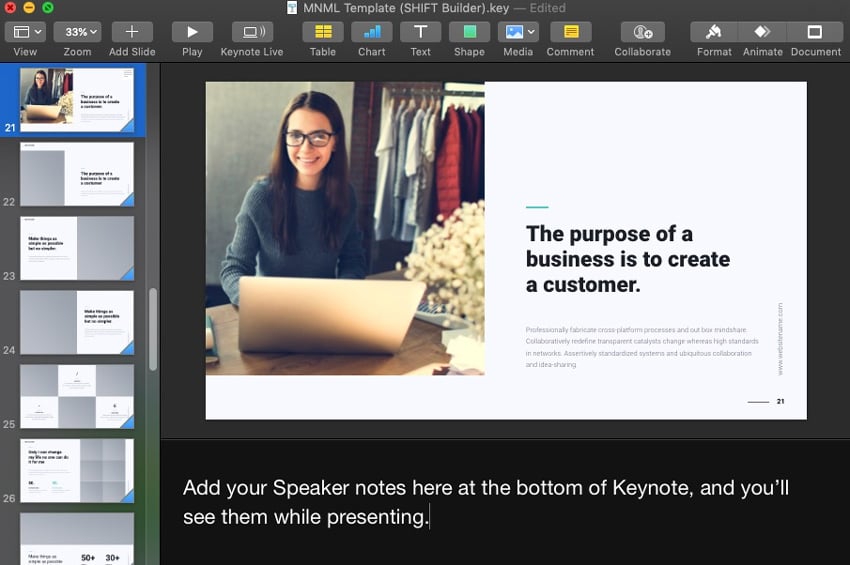850x565 pixels.
Task: Toggle the Document inspector panel
Action: click(x=815, y=32)
